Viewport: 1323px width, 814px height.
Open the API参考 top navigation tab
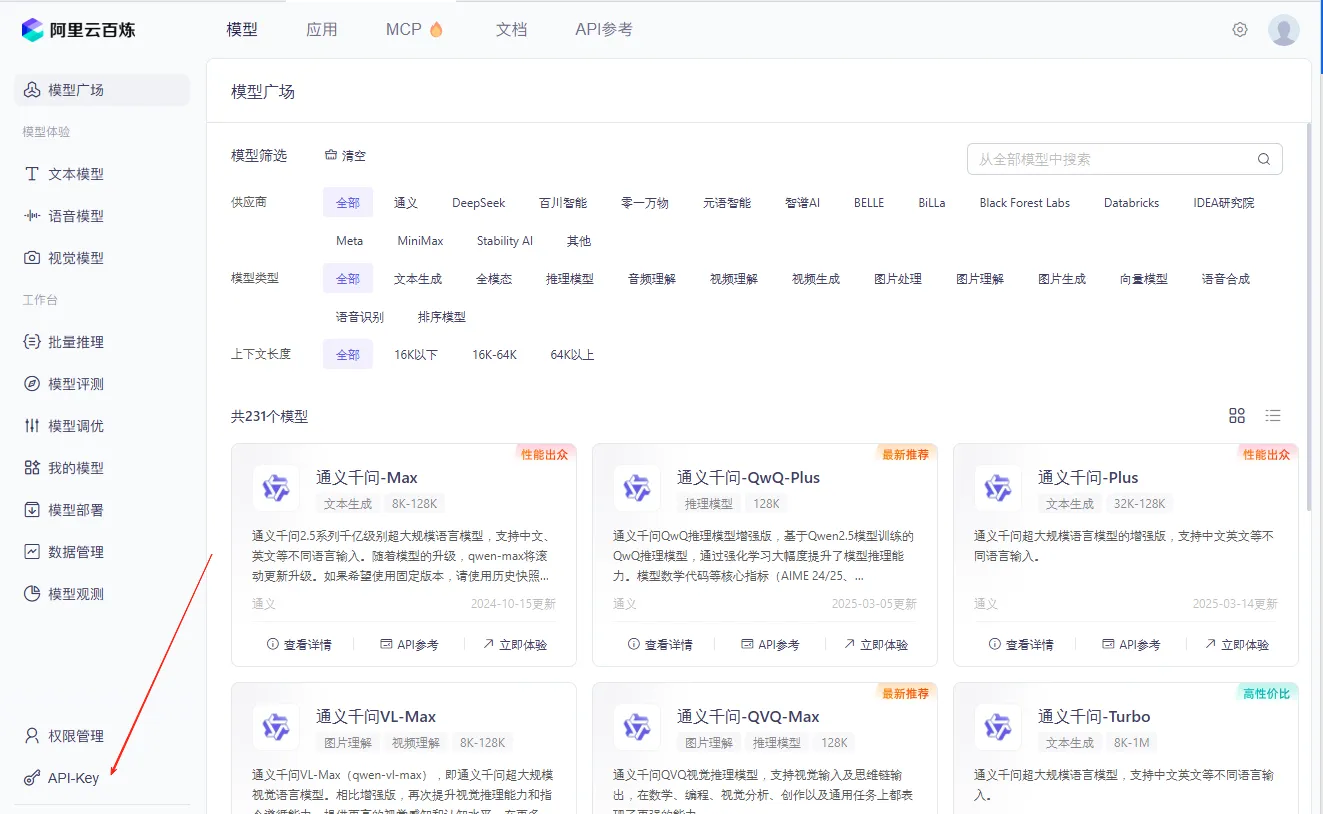[604, 30]
